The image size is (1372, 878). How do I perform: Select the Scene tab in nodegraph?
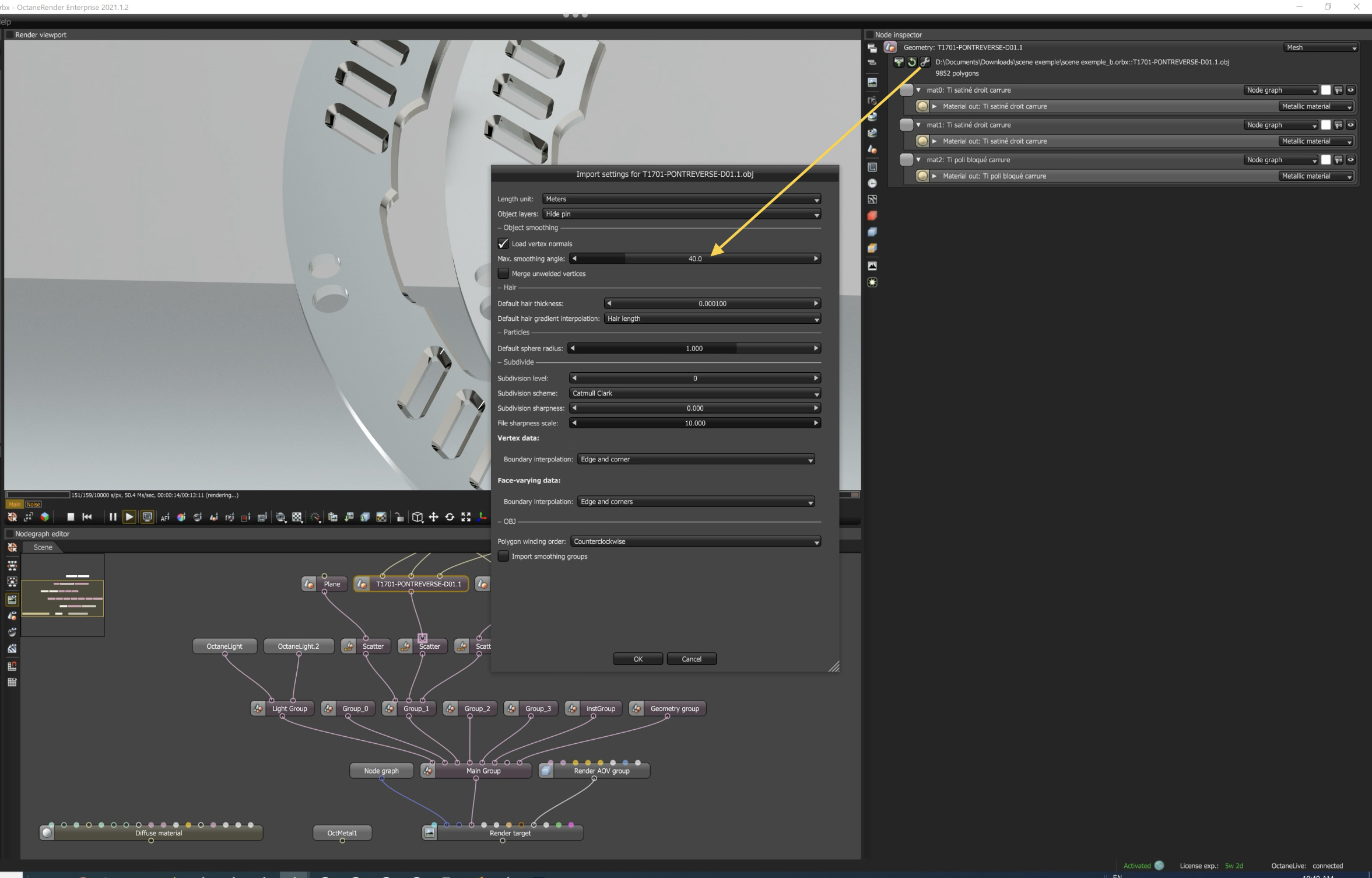click(x=43, y=547)
